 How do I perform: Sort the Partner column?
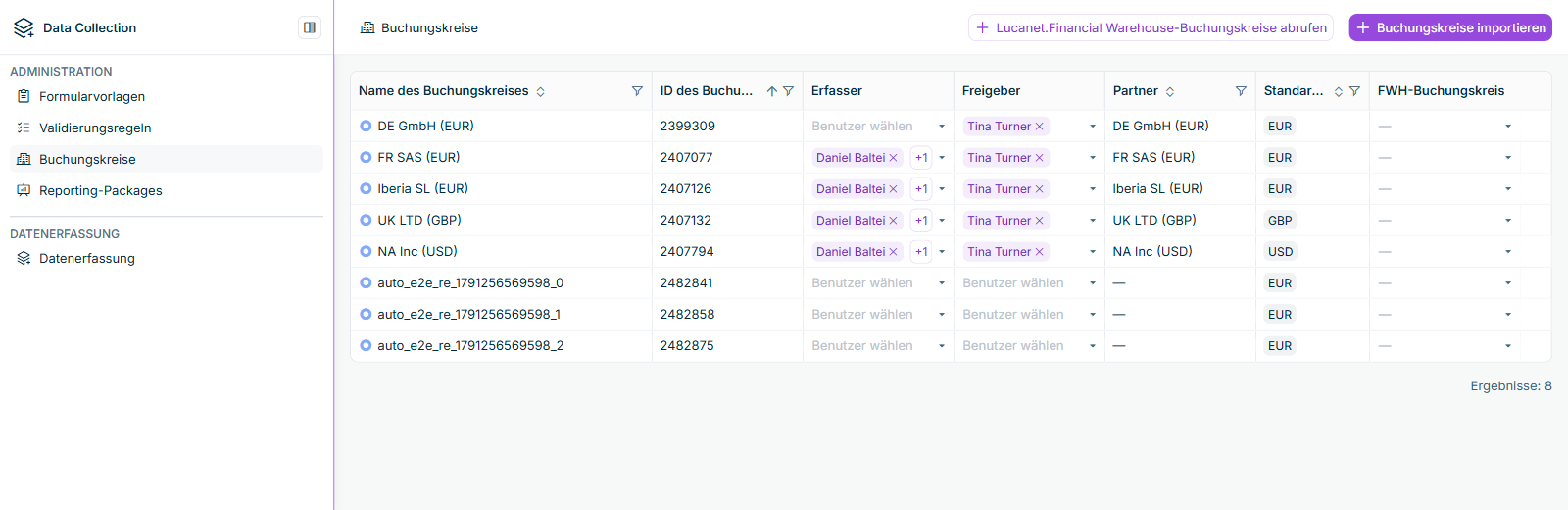tap(1169, 91)
